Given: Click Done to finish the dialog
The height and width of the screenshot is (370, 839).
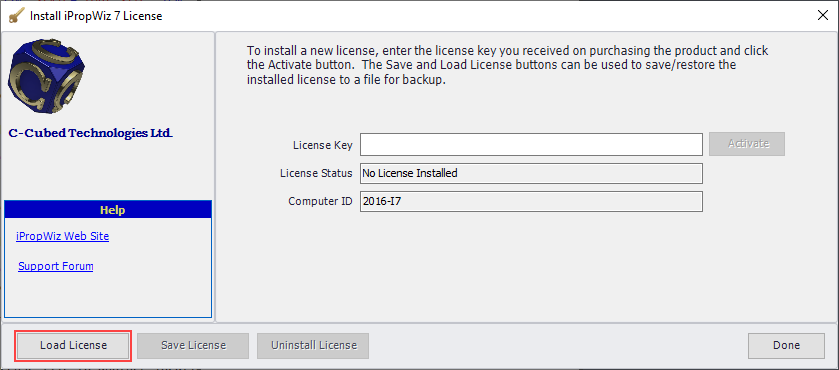Looking at the screenshot, I should (787, 345).
